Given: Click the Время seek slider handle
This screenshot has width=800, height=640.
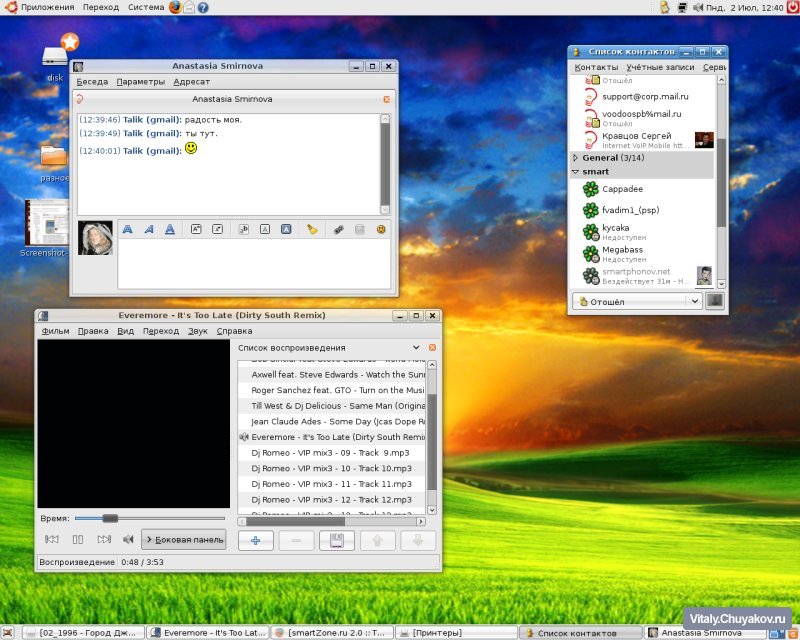Looking at the screenshot, I should (x=110, y=519).
